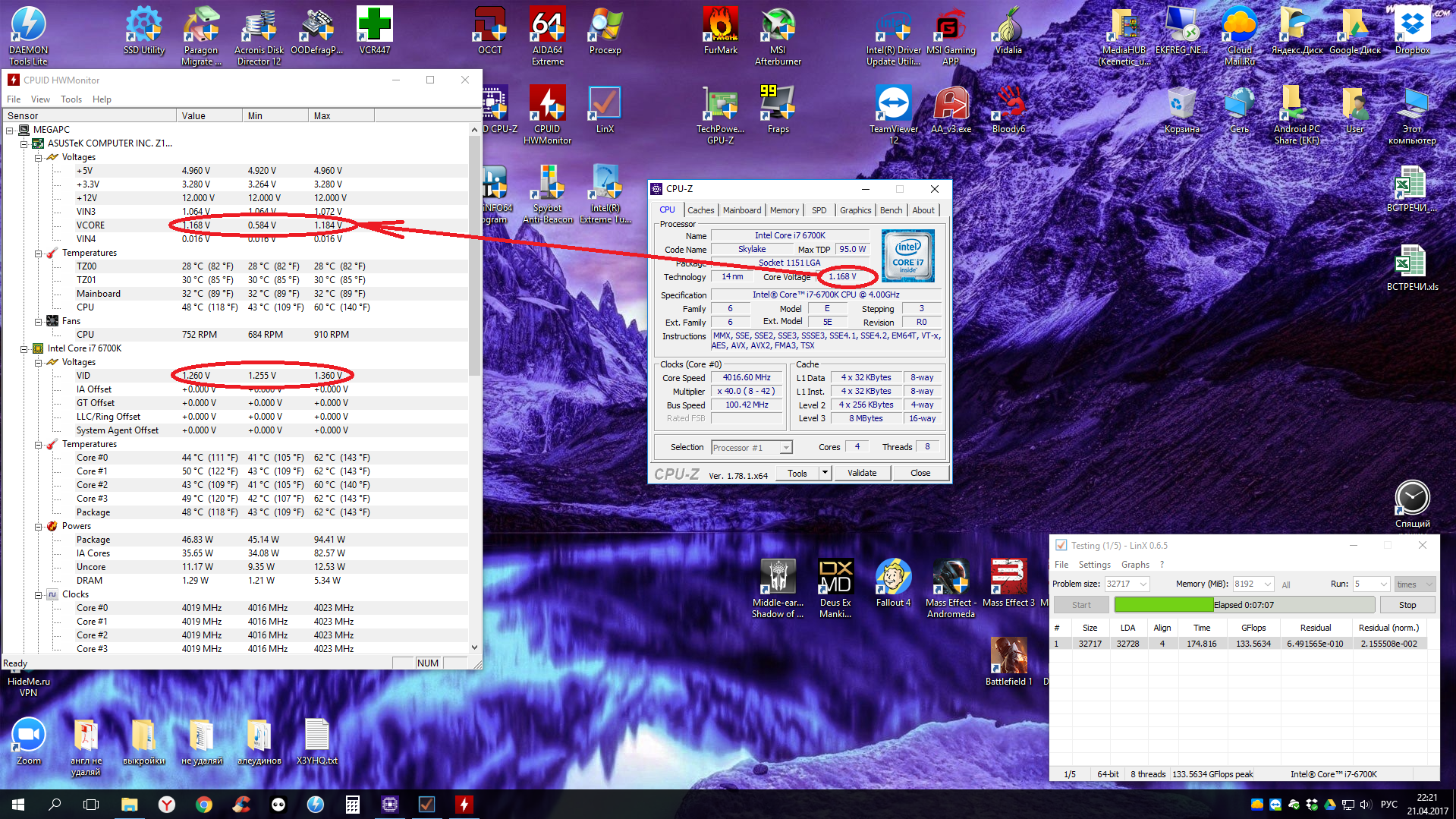This screenshot has height=819, width=1456.
Task: Collapse Powers section in HWMonitor
Action: click(38, 526)
